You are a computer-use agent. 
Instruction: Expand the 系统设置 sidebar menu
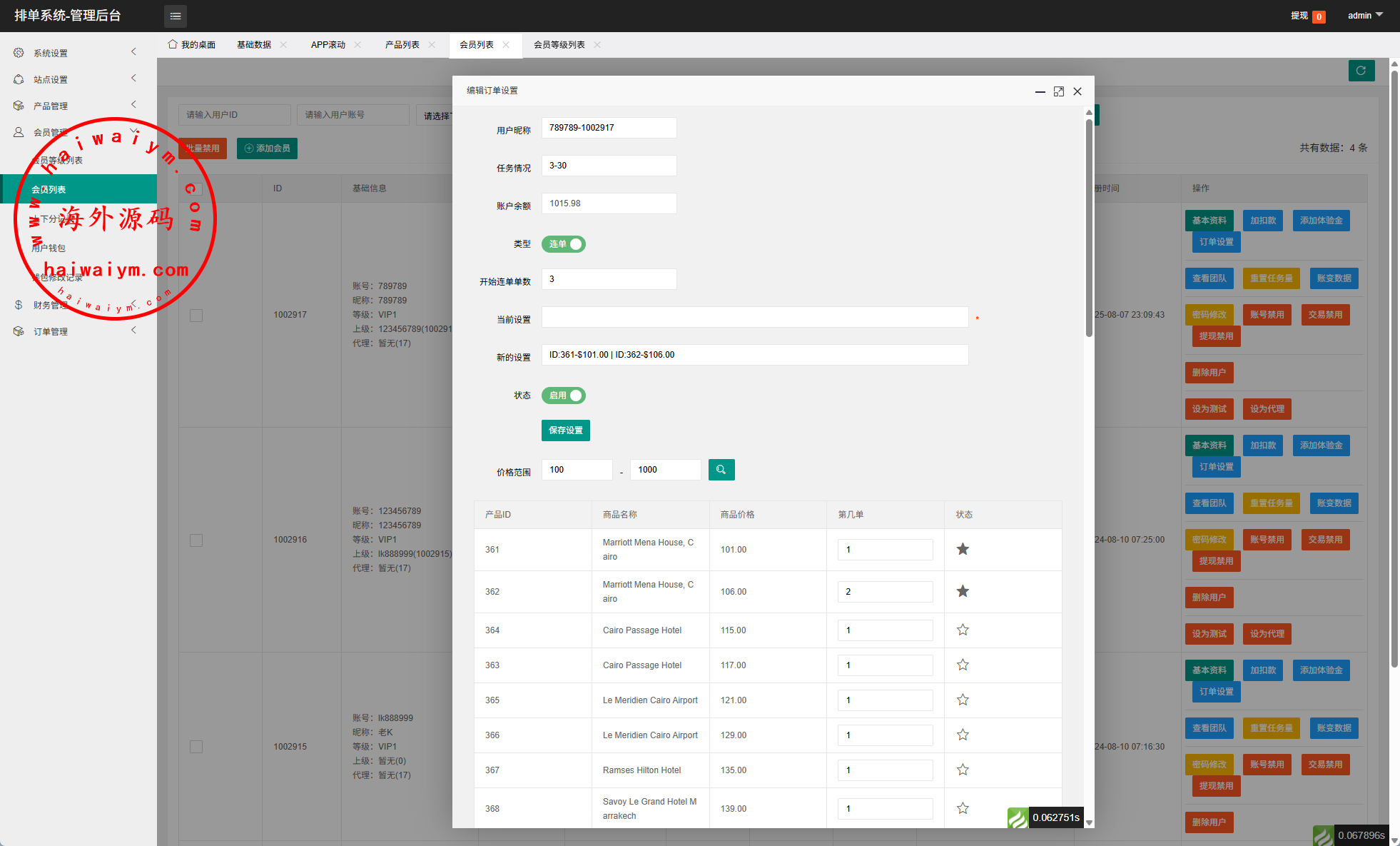(50, 53)
